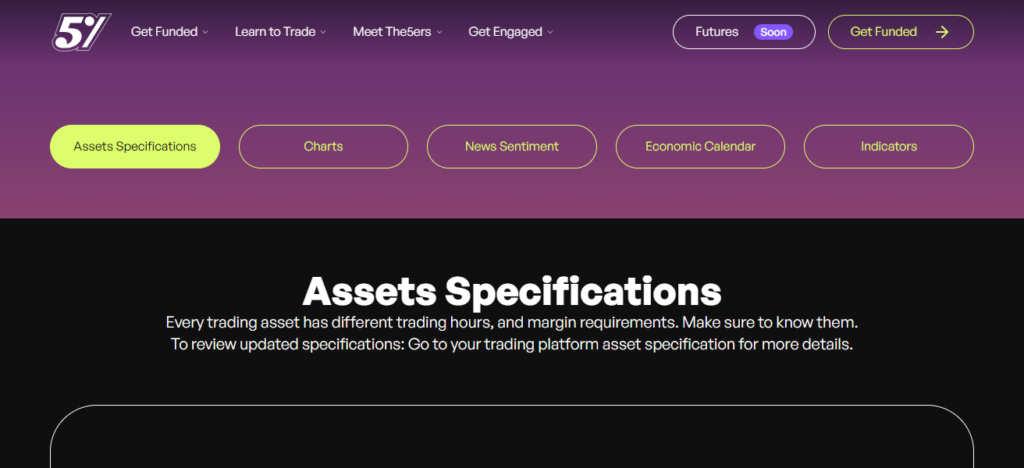Expand the Get Funded menu chevron
Viewport: 1024px width, 468px height.
[x=206, y=33]
